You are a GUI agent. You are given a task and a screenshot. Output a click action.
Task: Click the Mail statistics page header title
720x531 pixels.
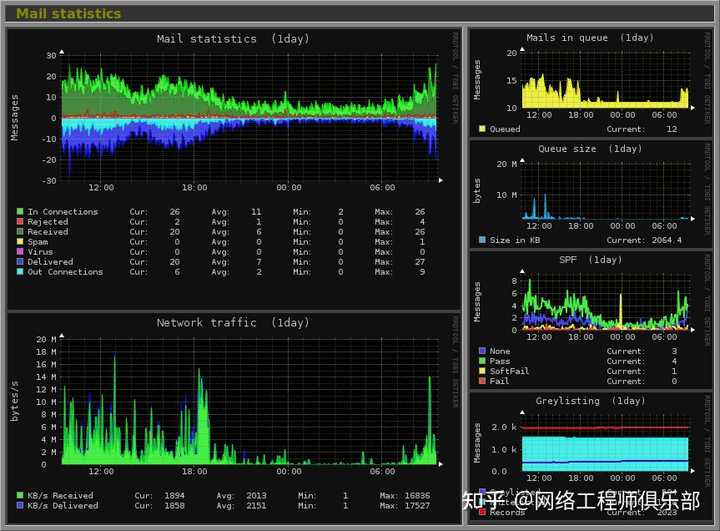click(68, 14)
